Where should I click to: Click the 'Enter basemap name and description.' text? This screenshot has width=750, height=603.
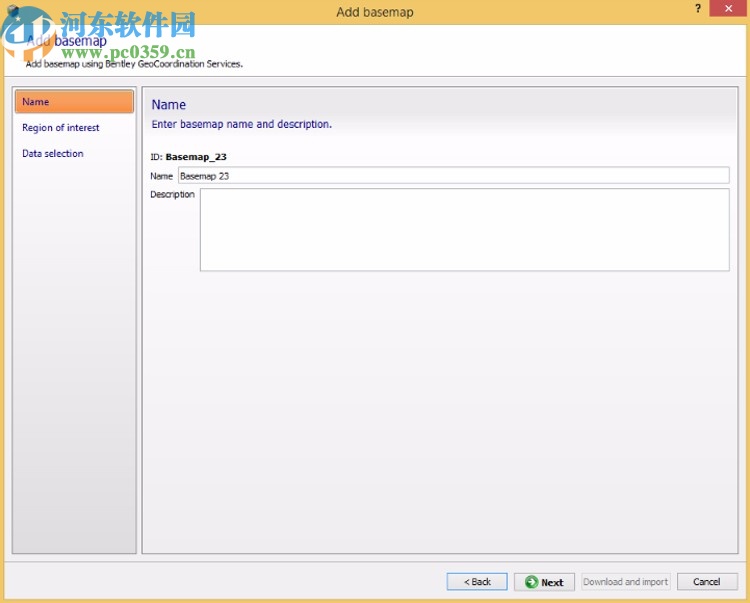click(242, 124)
